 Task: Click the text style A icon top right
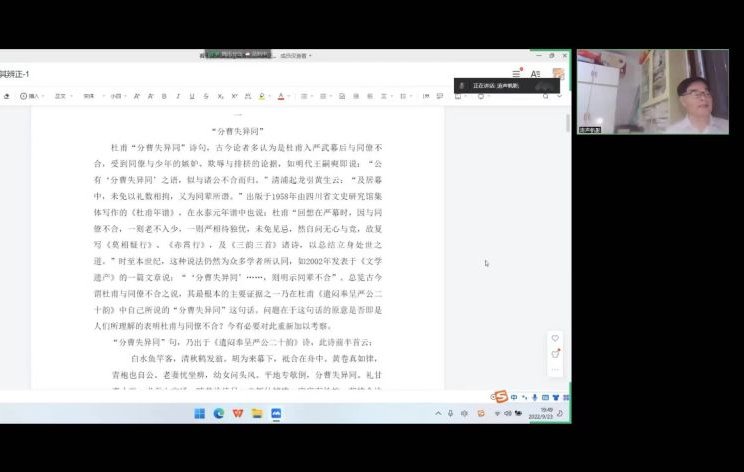pyautogui.click(x=536, y=74)
